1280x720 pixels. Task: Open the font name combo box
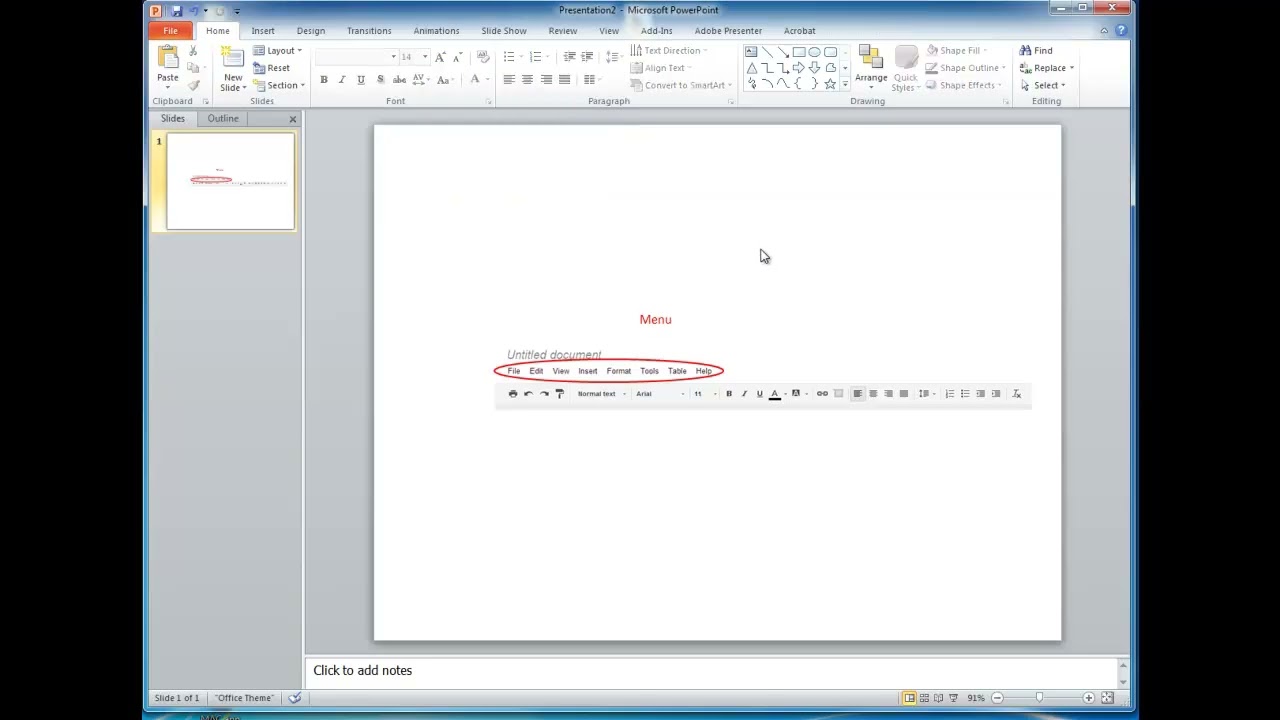(357, 57)
